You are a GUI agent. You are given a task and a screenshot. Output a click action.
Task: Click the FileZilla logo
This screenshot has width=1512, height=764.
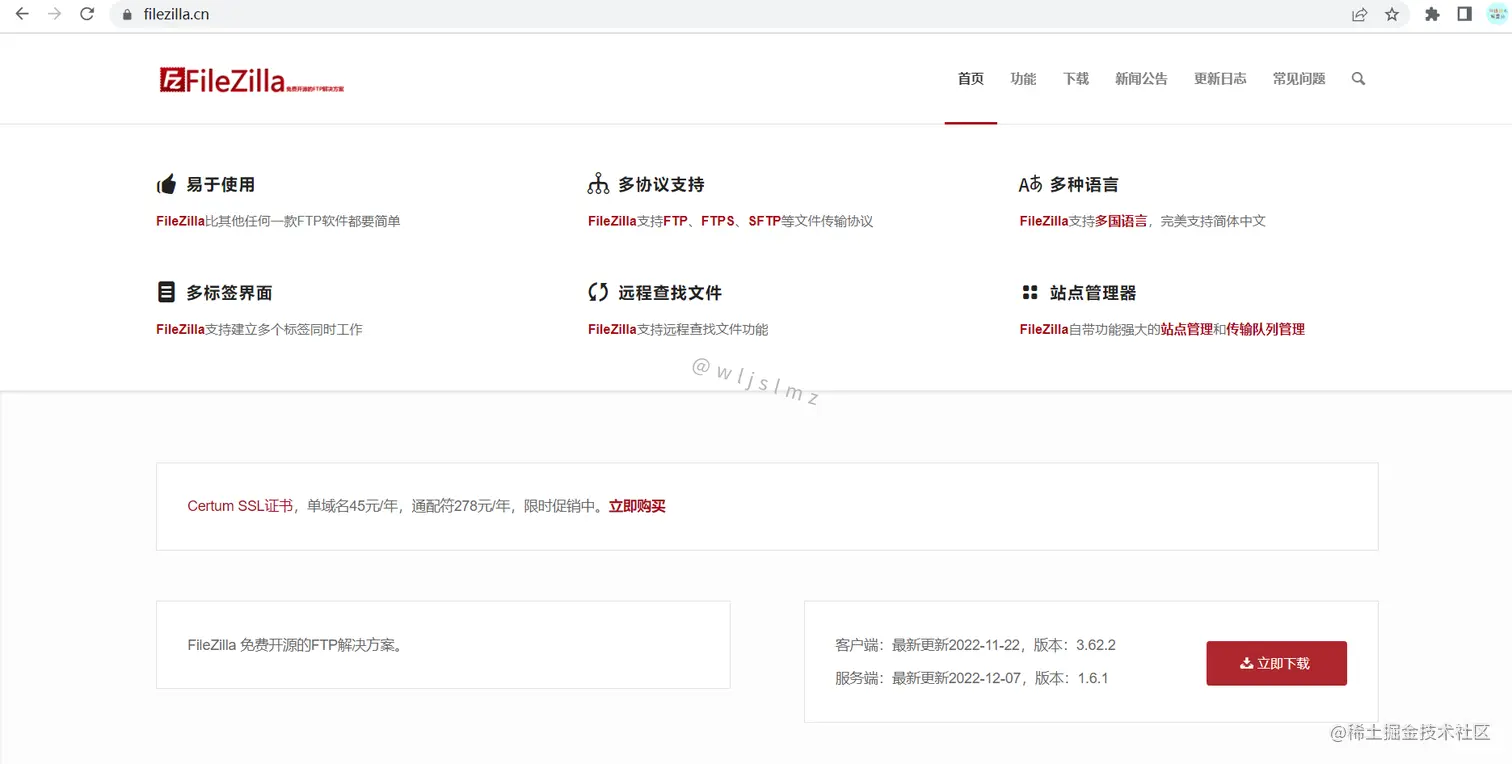coord(251,80)
